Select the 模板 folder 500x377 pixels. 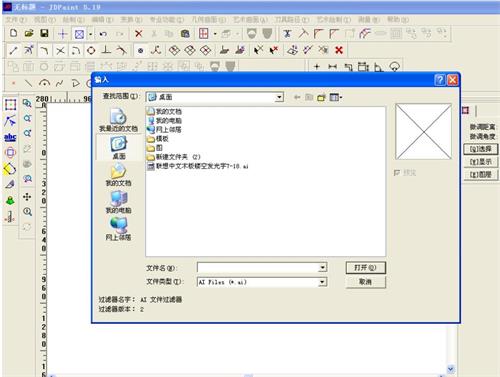[x=158, y=139]
